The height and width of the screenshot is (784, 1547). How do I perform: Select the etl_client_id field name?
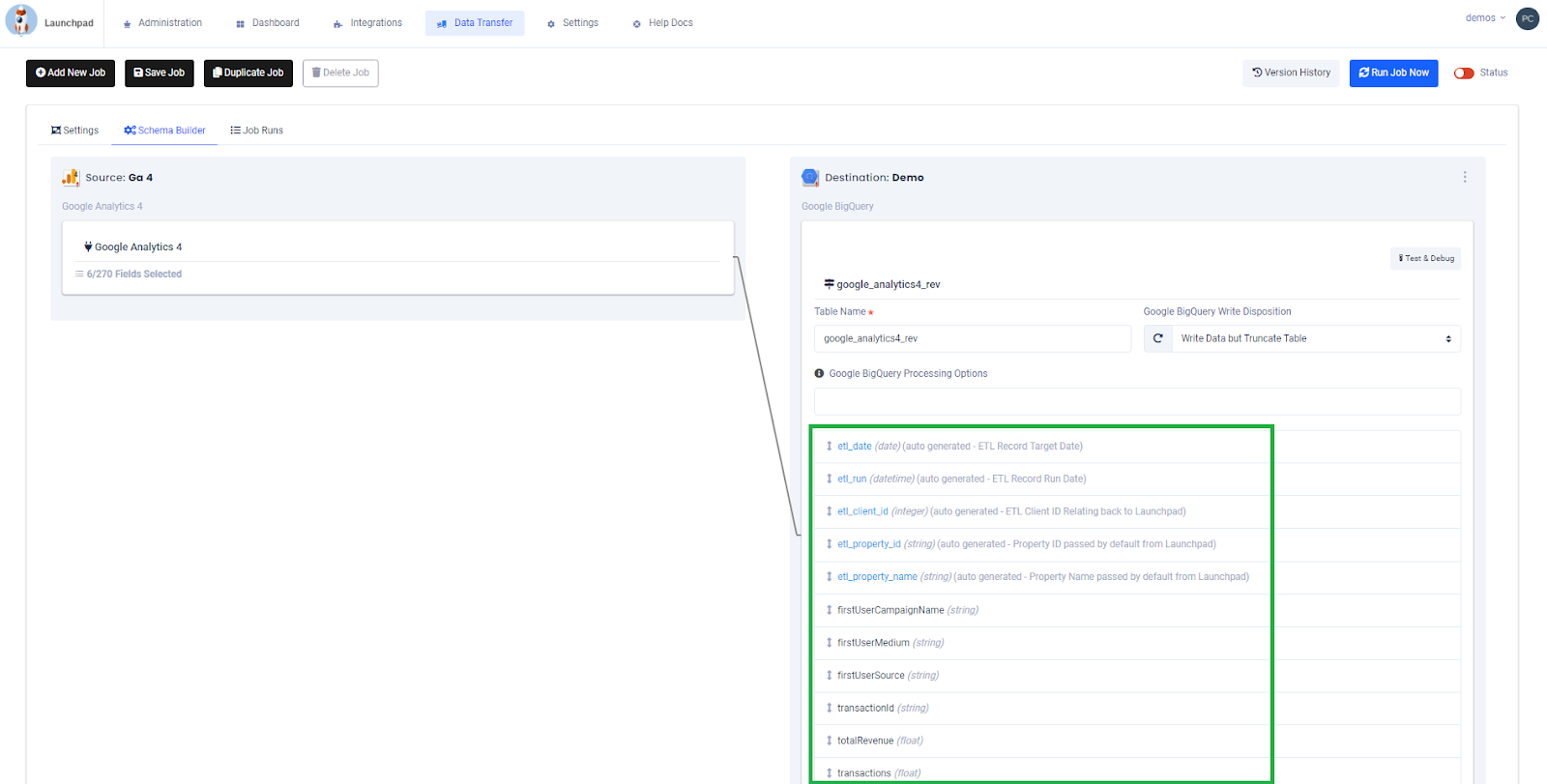click(862, 512)
